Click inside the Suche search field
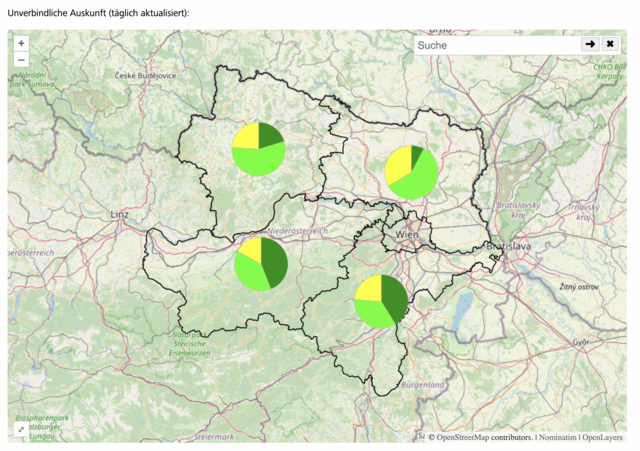The width and height of the screenshot is (640, 451). pos(497,46)
